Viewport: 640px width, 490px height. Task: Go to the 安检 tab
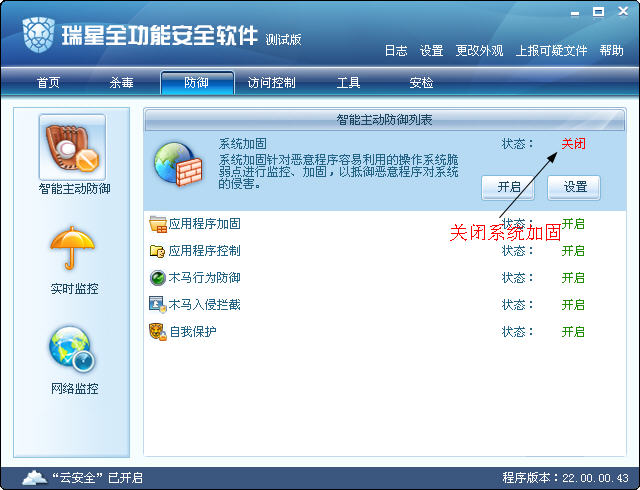pyautogui.click(x=421, y=83)
